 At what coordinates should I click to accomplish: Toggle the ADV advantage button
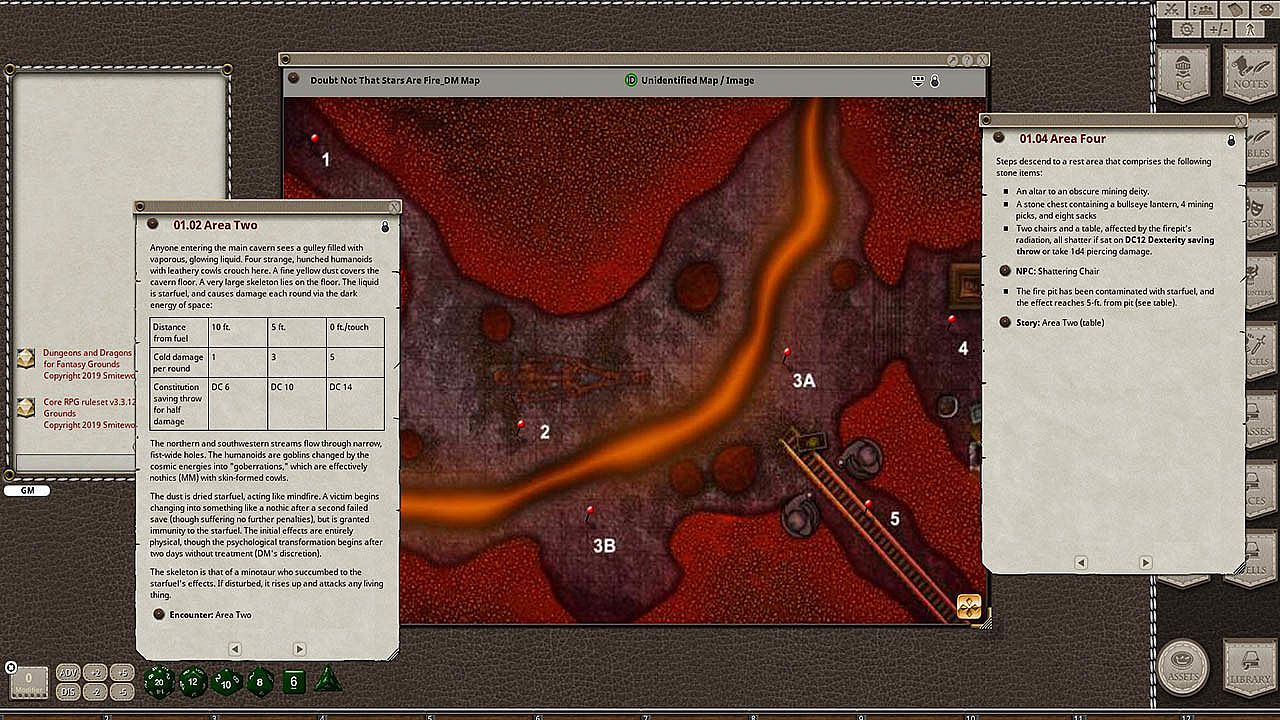point(68,672)
